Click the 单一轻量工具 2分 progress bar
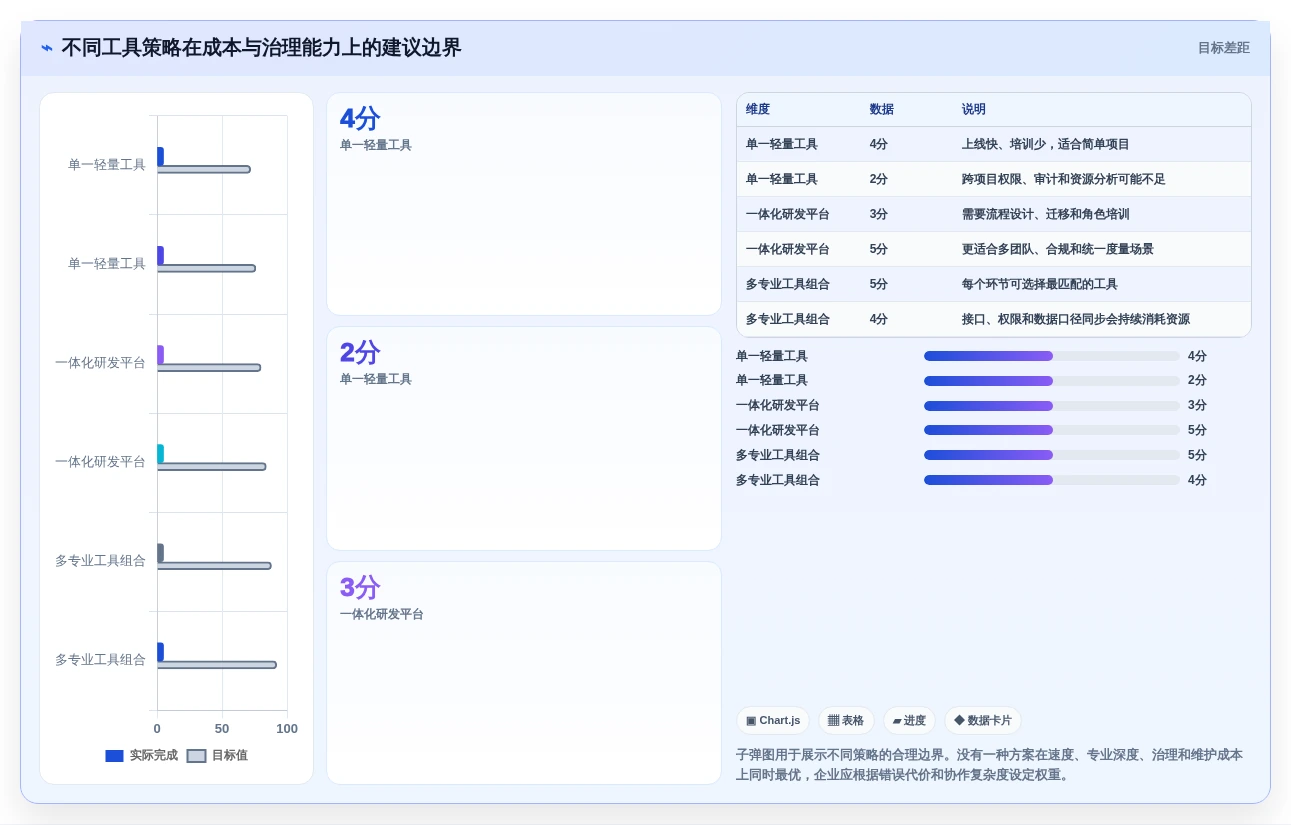This screenshot has height=825, width=1291. point(1052,381)
